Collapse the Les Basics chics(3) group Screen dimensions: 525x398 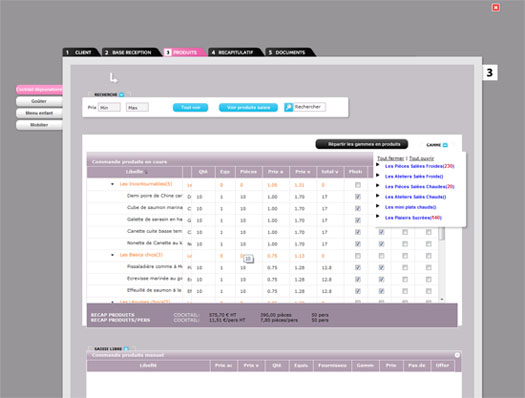tap(112, 255)
